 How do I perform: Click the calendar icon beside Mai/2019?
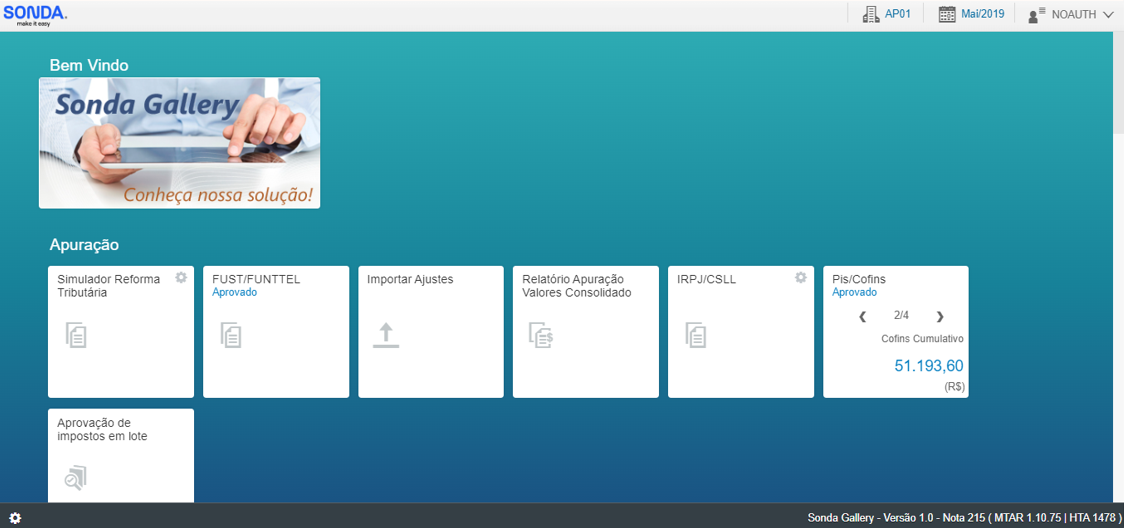click(x=948, y=14)
